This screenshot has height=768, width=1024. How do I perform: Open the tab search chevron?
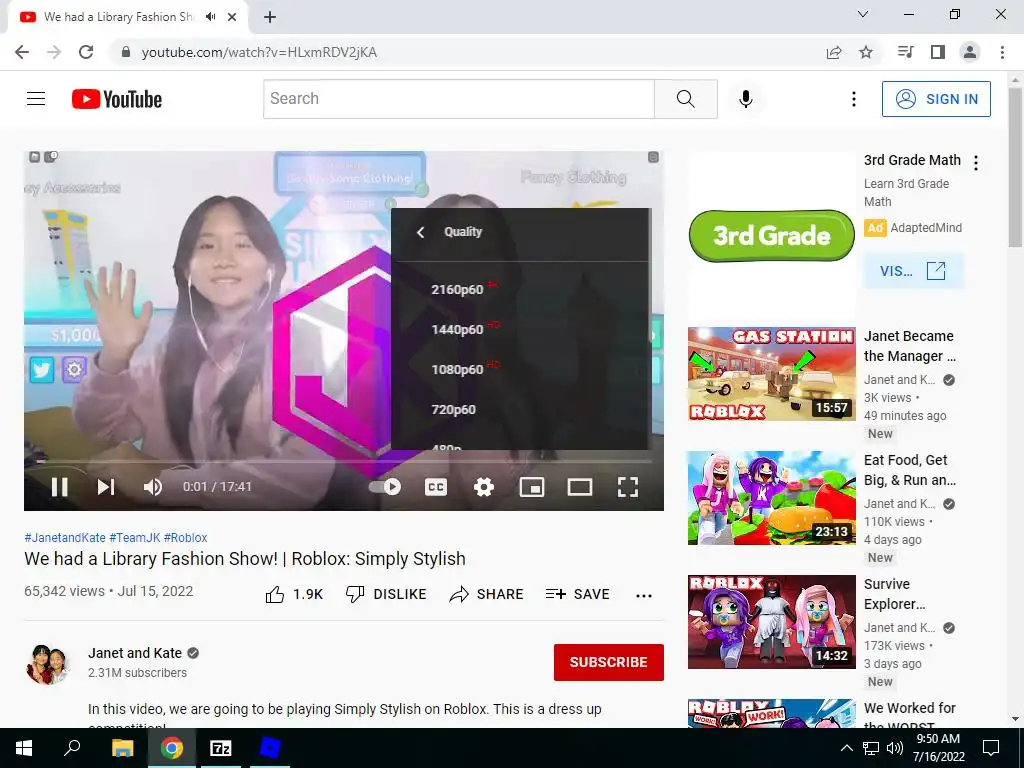click(x=863, y=14)
